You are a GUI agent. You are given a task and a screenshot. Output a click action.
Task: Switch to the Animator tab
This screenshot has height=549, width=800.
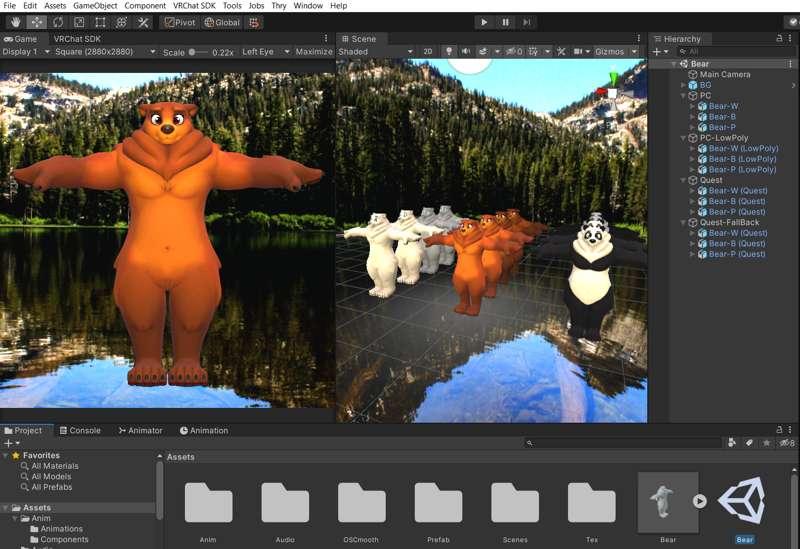pos(140,431)
